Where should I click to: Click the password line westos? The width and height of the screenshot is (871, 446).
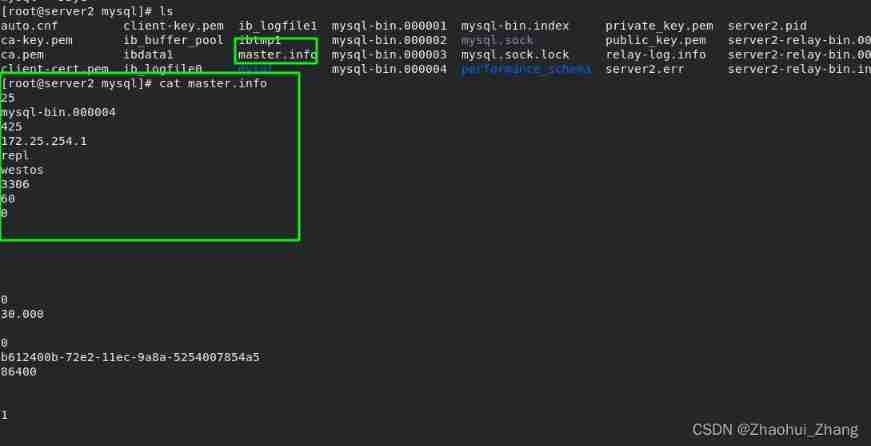coord(22,170)
